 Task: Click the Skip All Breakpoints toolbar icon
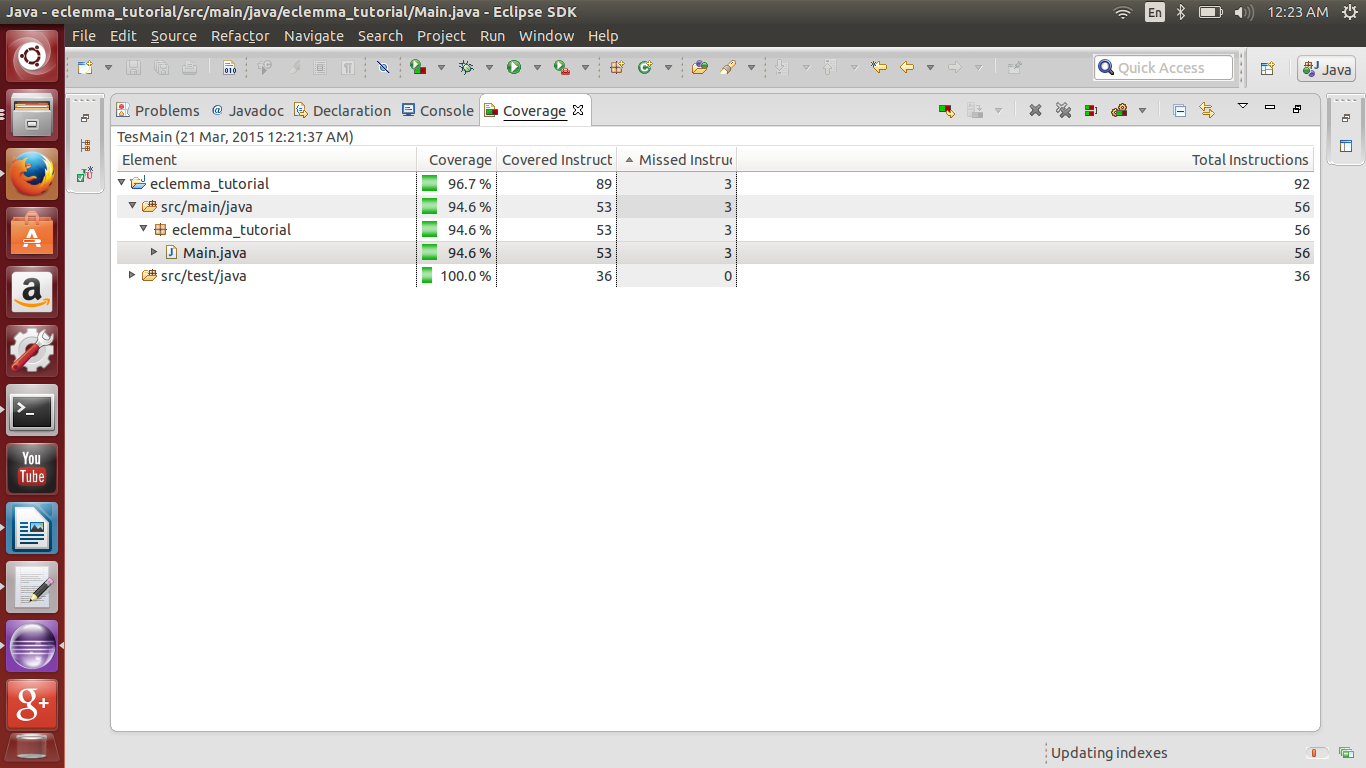[x=382, y=67]
